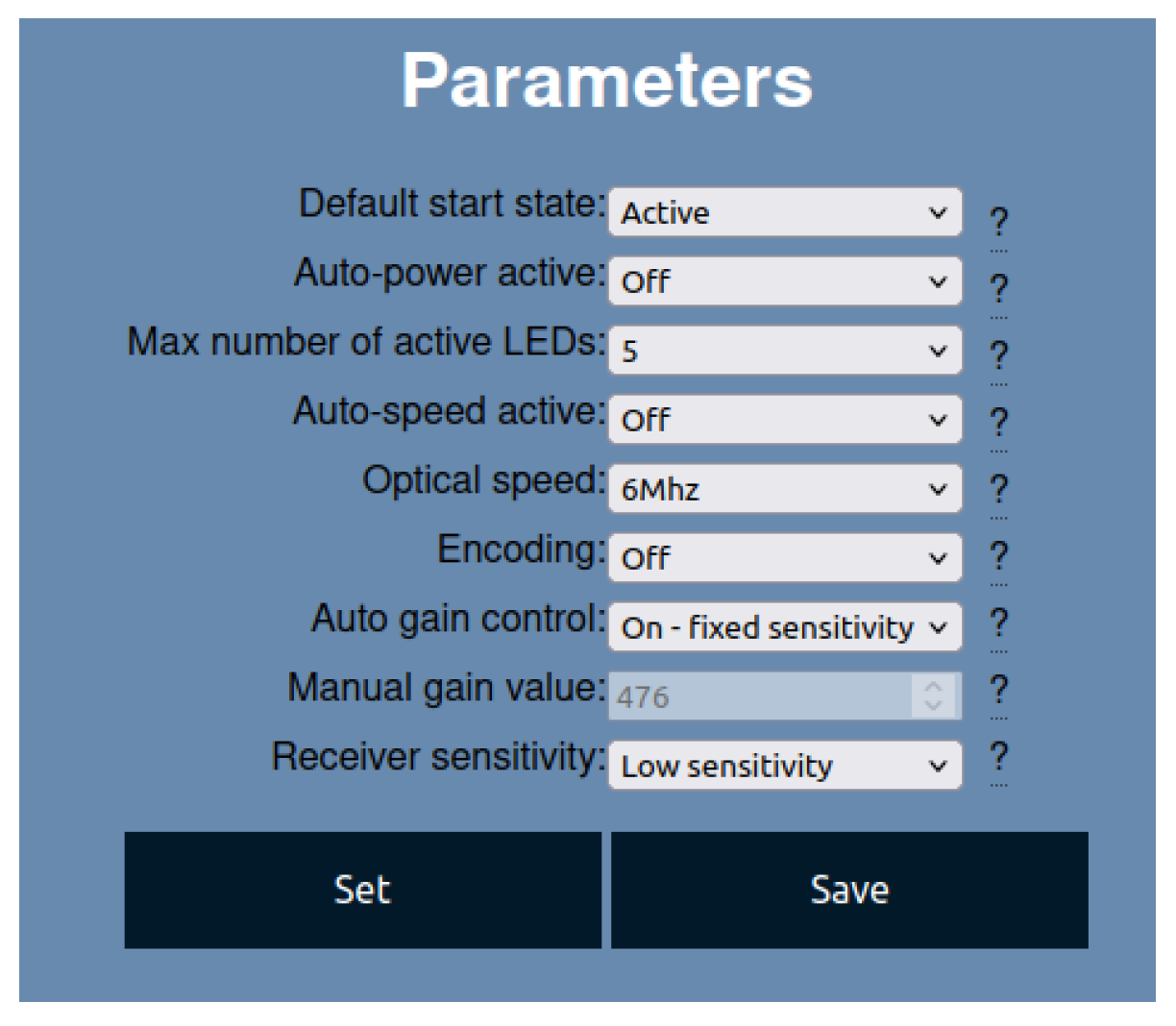This screenshot has height=1026, width=1176.
Task: Show the Encoding help tooltip icon
Action: pyautogui.click(x=999, y=555)
